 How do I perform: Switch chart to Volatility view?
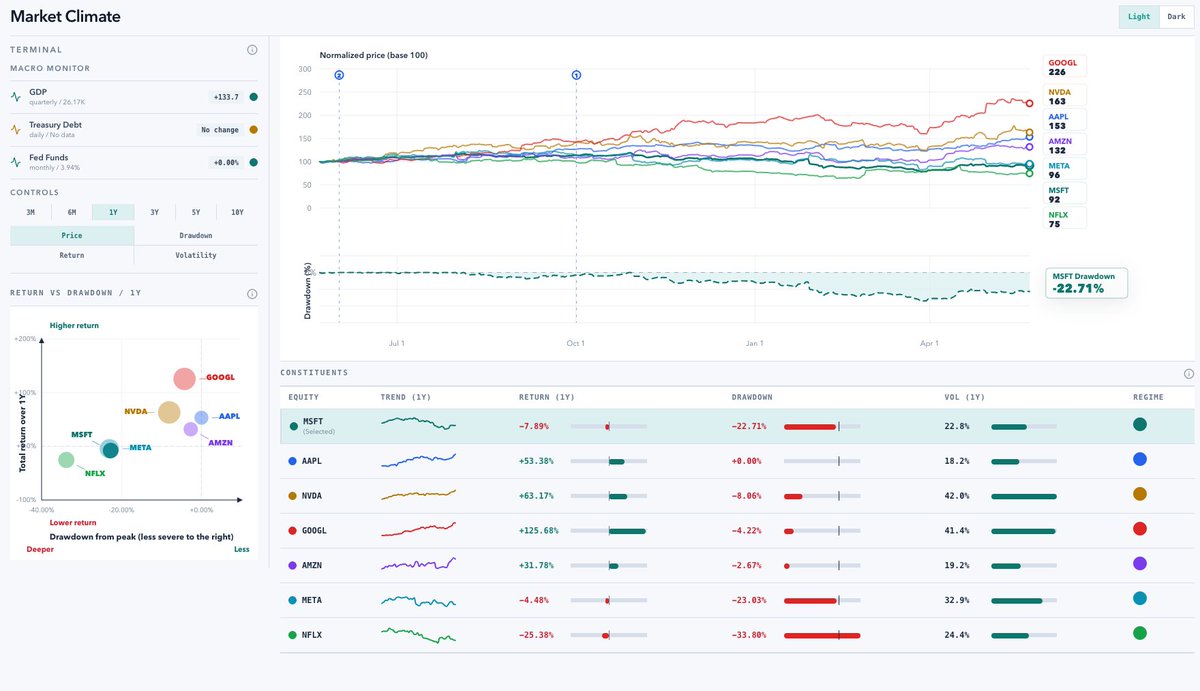196,255
